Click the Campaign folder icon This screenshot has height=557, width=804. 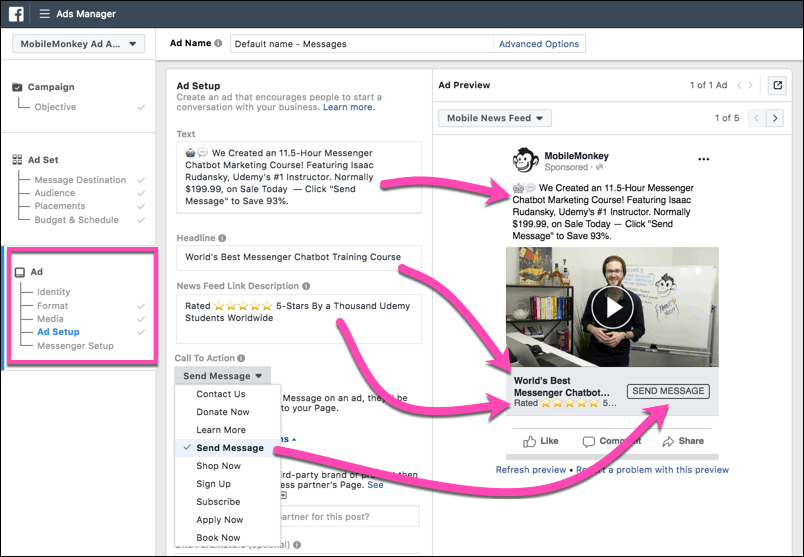(x=17, y=87)
